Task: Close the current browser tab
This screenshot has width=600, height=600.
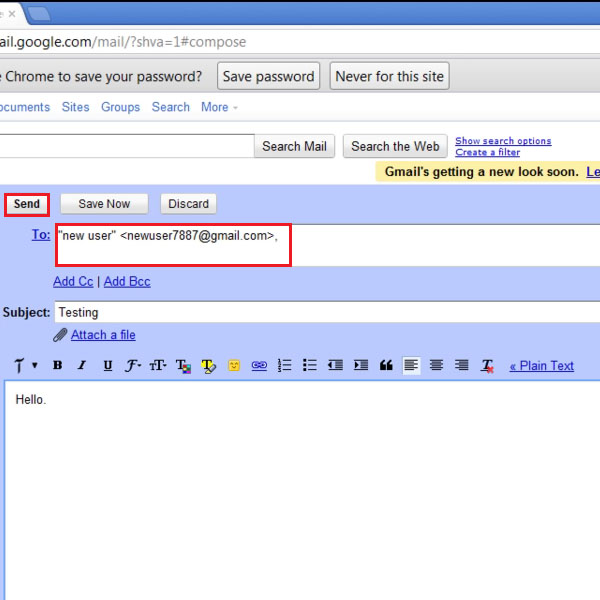Action: coord(12,14)
